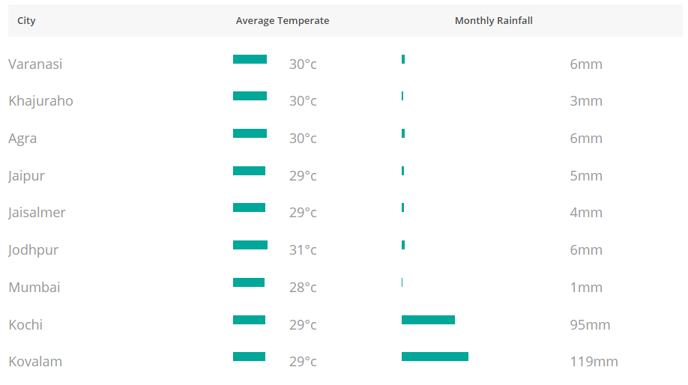This screenshot has width=688, height=385.
Task: Select the Jaipur city name
Action: (26, 176)
